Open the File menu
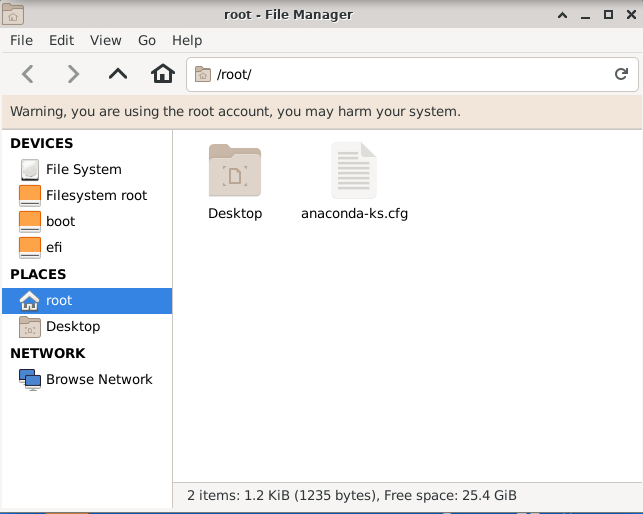Image resolution: width=643 pixels, height=514 pixels. tap(21, 40)
